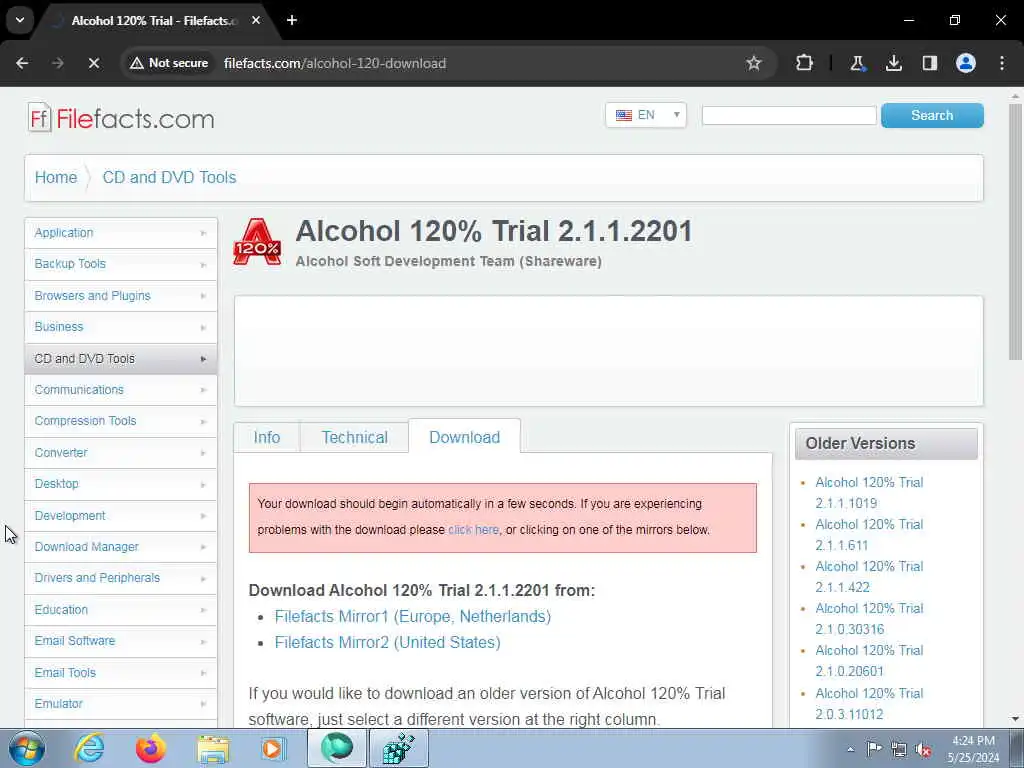This screenshot has width=1024, height=768.
Task: Open the Development category
Action: (x=121, y=516)
